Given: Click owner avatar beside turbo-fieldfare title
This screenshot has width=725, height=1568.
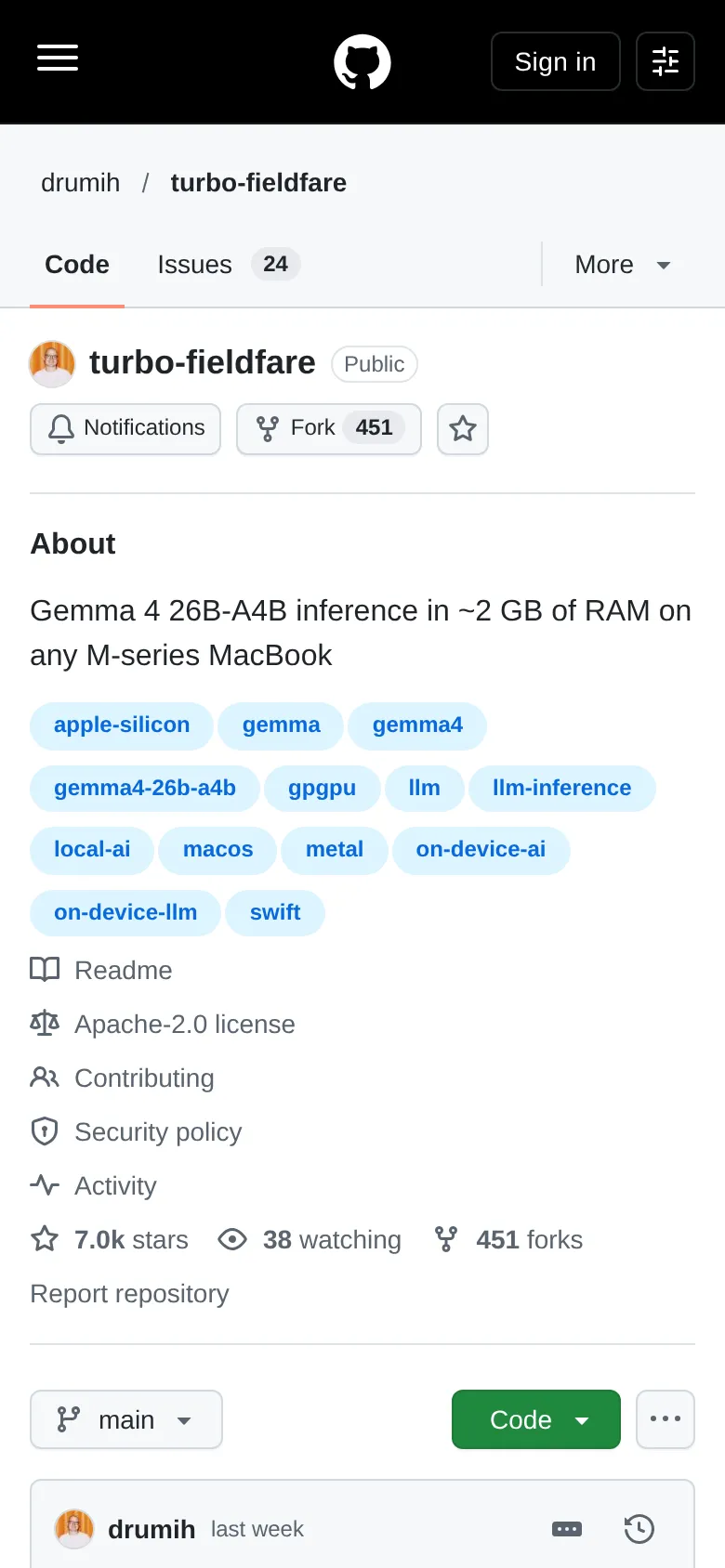Looking at the screenshot, I should (52, 364).
